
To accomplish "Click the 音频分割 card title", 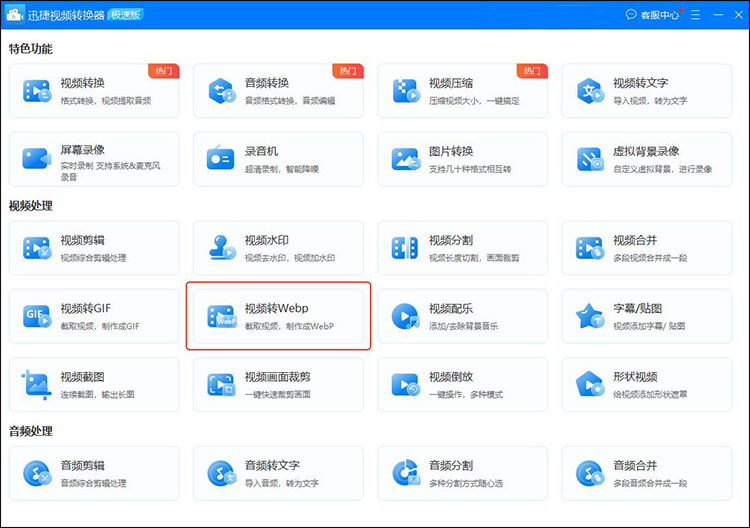I will (451, 465).
